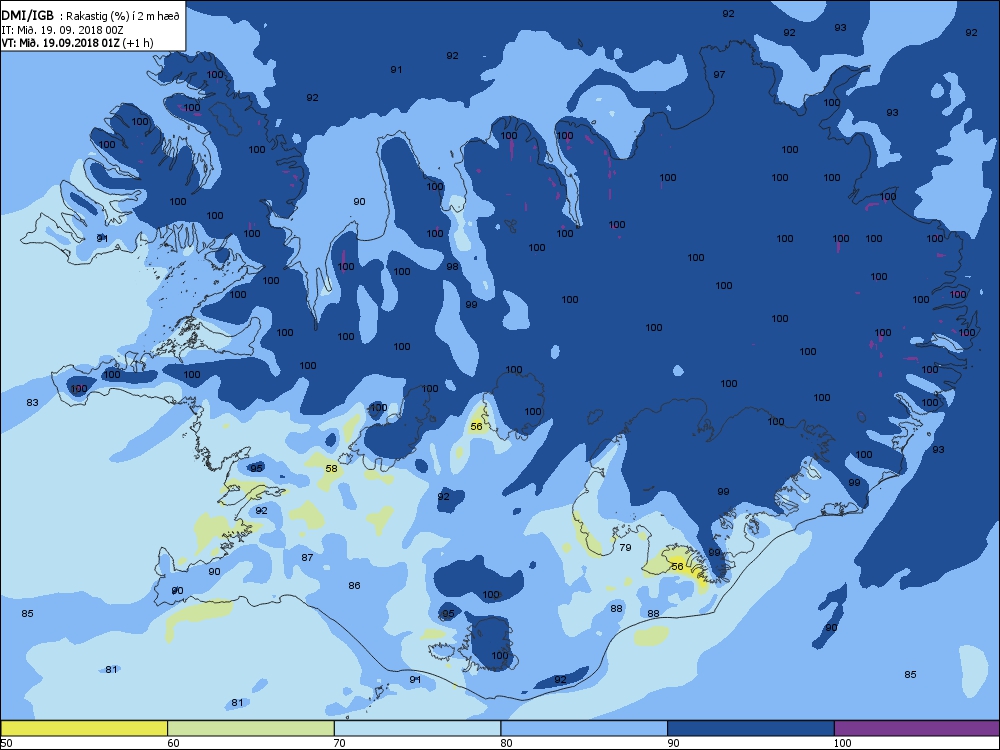Click the light green 60–70 legend band
The height and width of the screenshot is (750, 1000).
pyautogui.click(x=251, y=728)
